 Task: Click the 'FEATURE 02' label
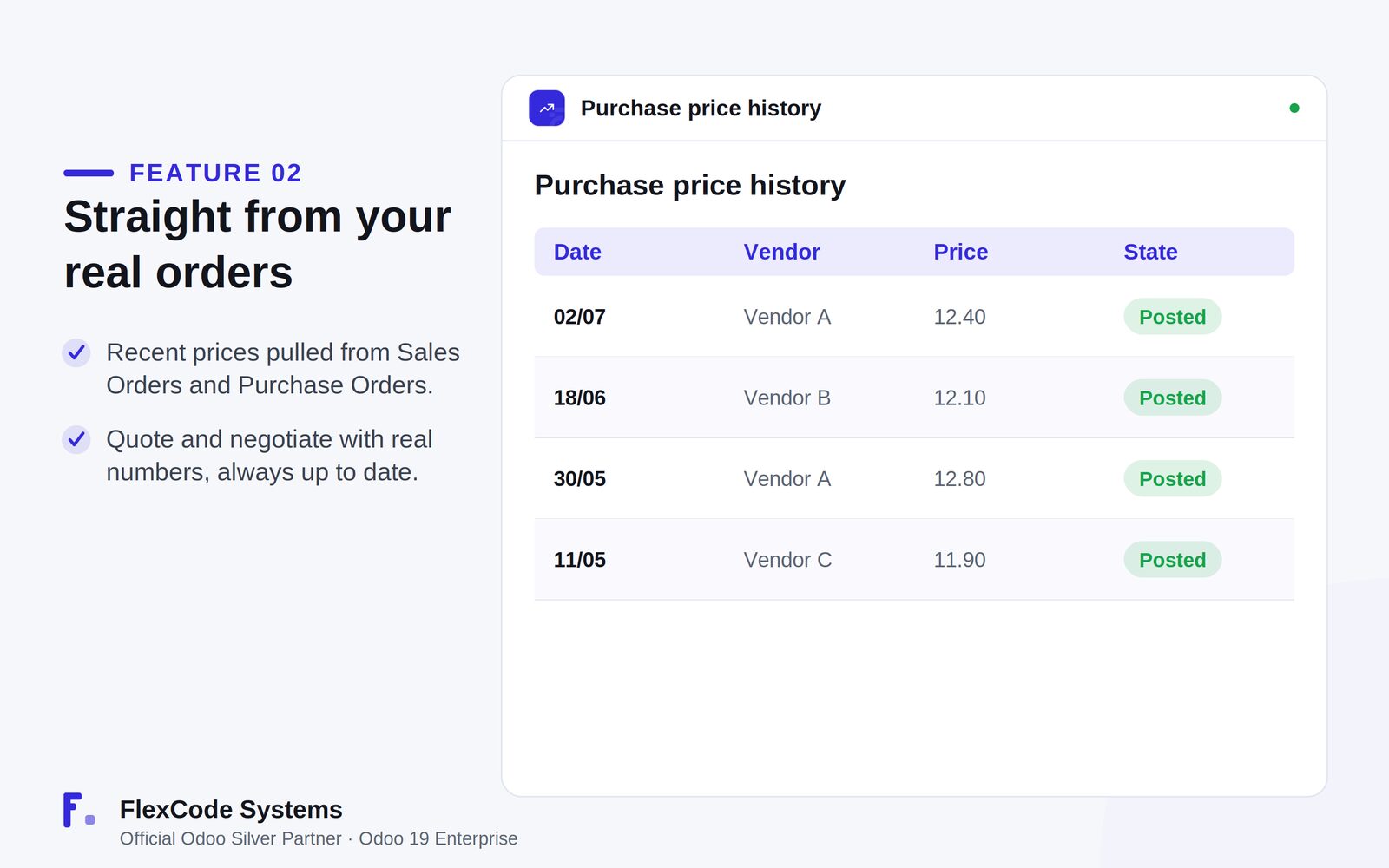click(215, 173)
